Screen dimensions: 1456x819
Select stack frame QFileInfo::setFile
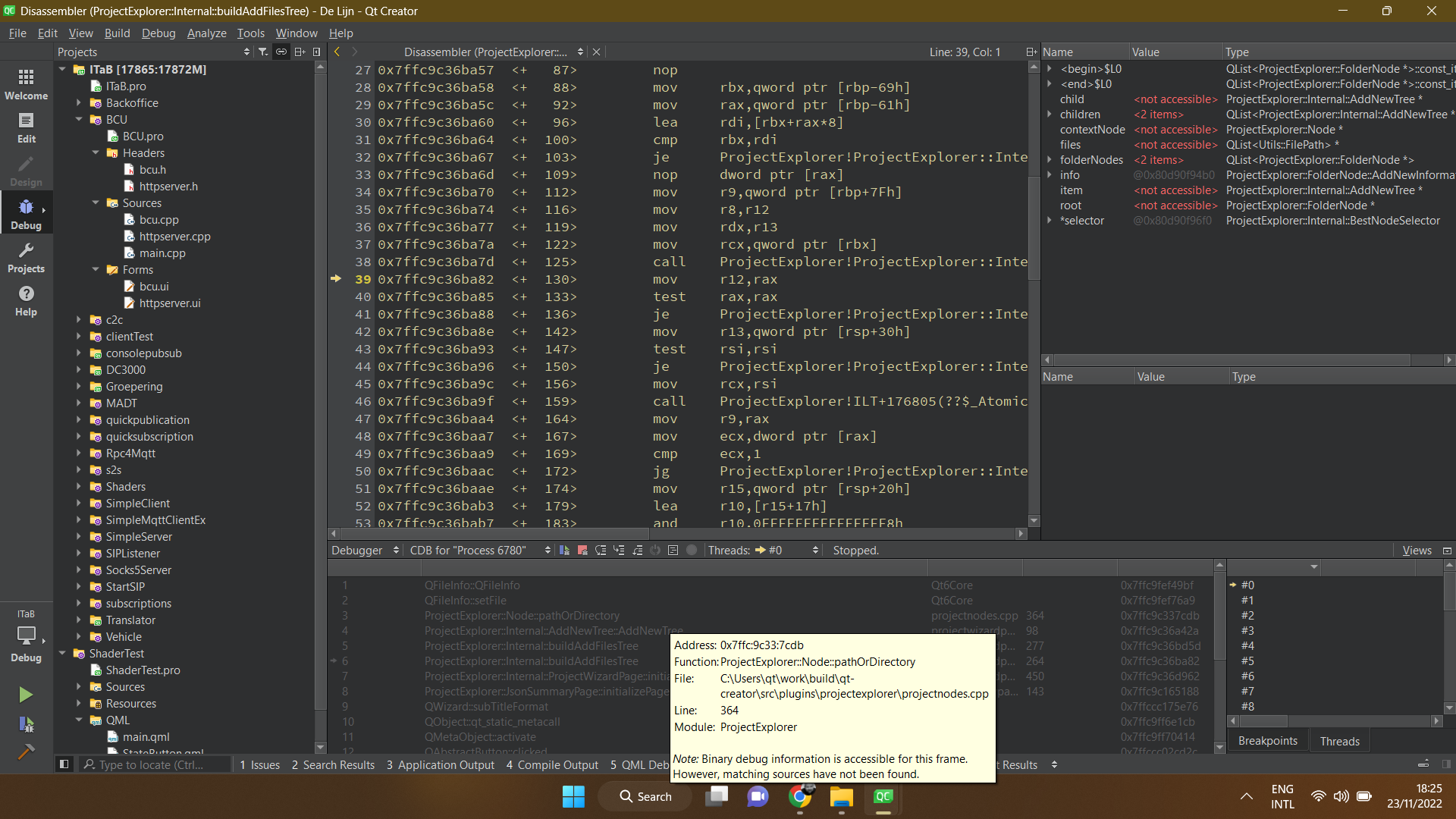pos(465,600)
